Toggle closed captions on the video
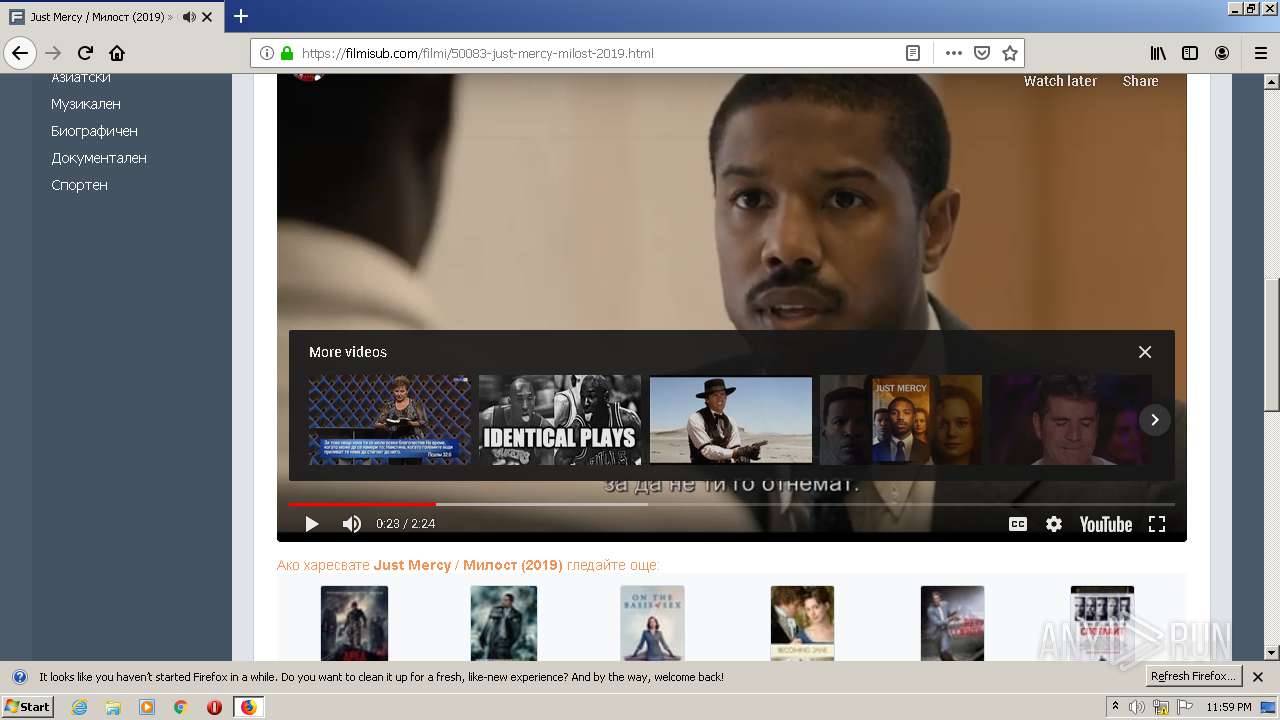 coord(1018,524)
